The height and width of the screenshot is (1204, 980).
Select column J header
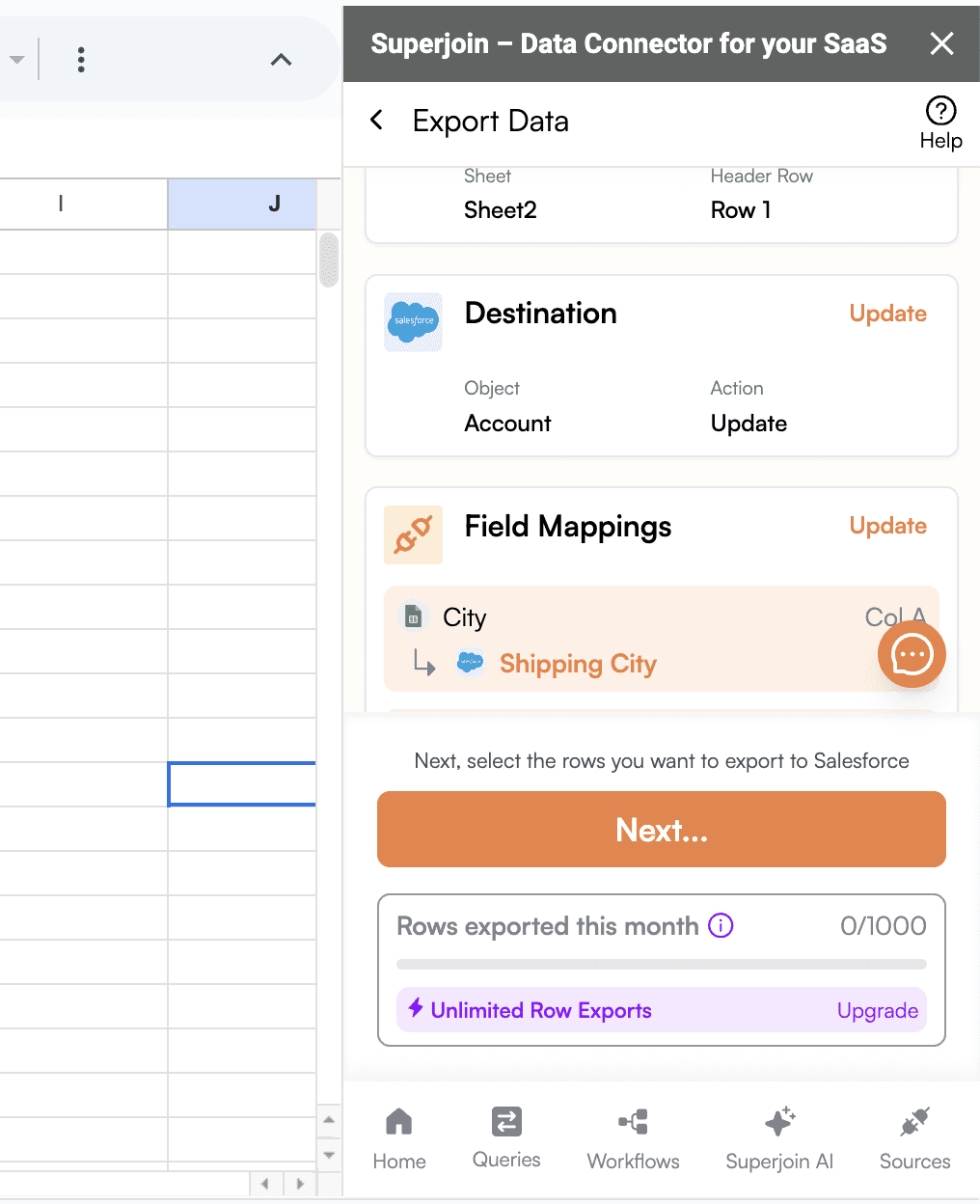click(242, 204)
